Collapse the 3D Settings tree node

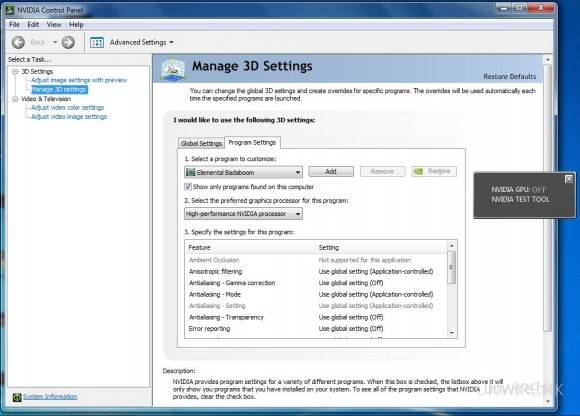click(16, 71)
